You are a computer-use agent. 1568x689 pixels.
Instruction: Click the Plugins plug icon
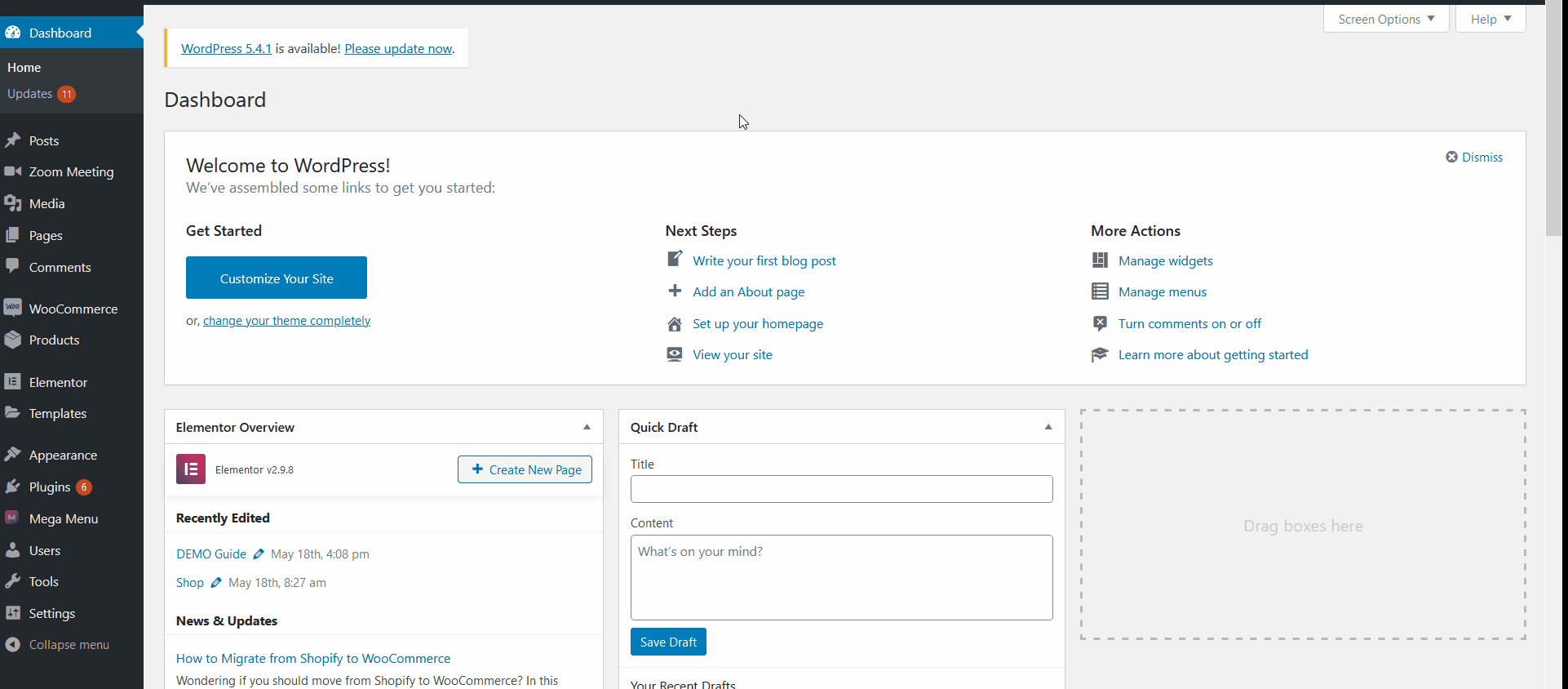(x=13, y=487)
